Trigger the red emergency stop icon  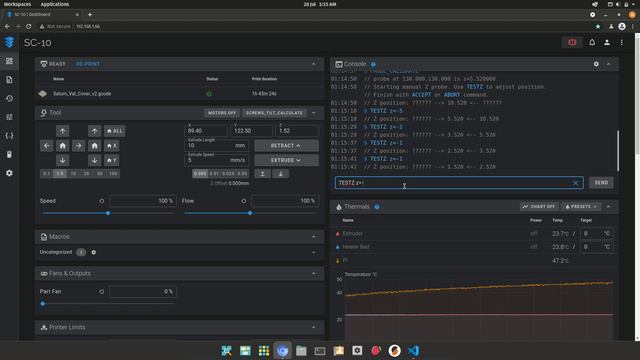[572, 42]
